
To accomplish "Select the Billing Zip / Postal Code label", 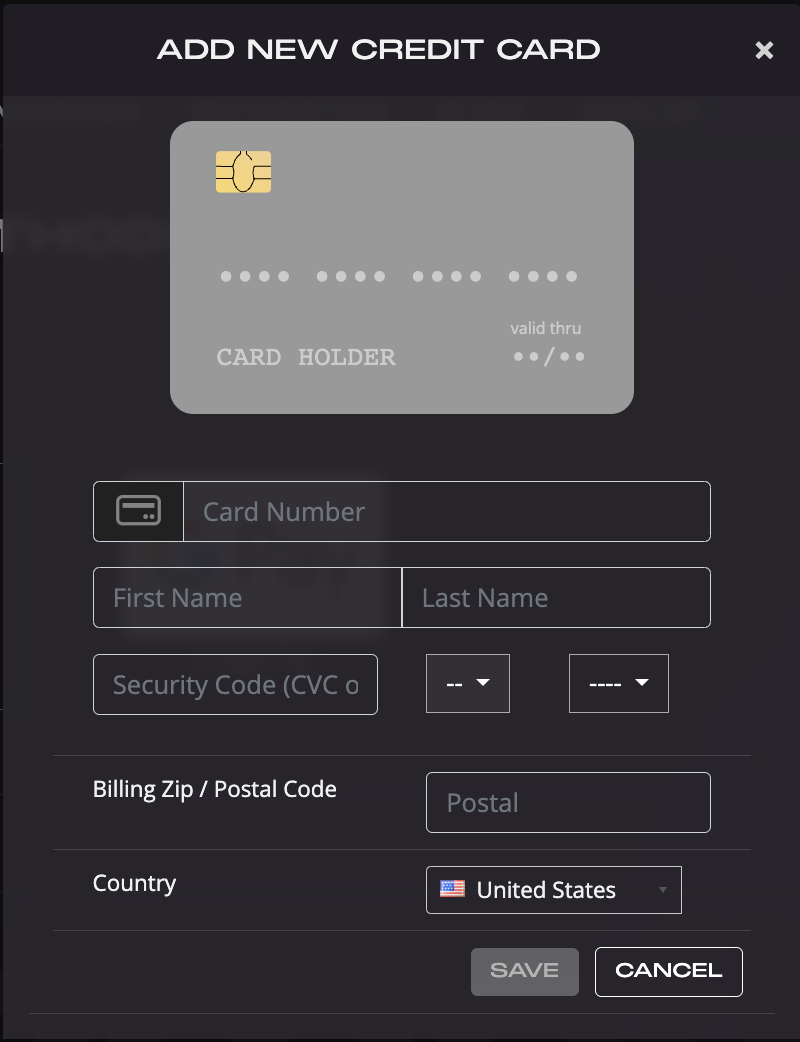I will pos(214,789).
